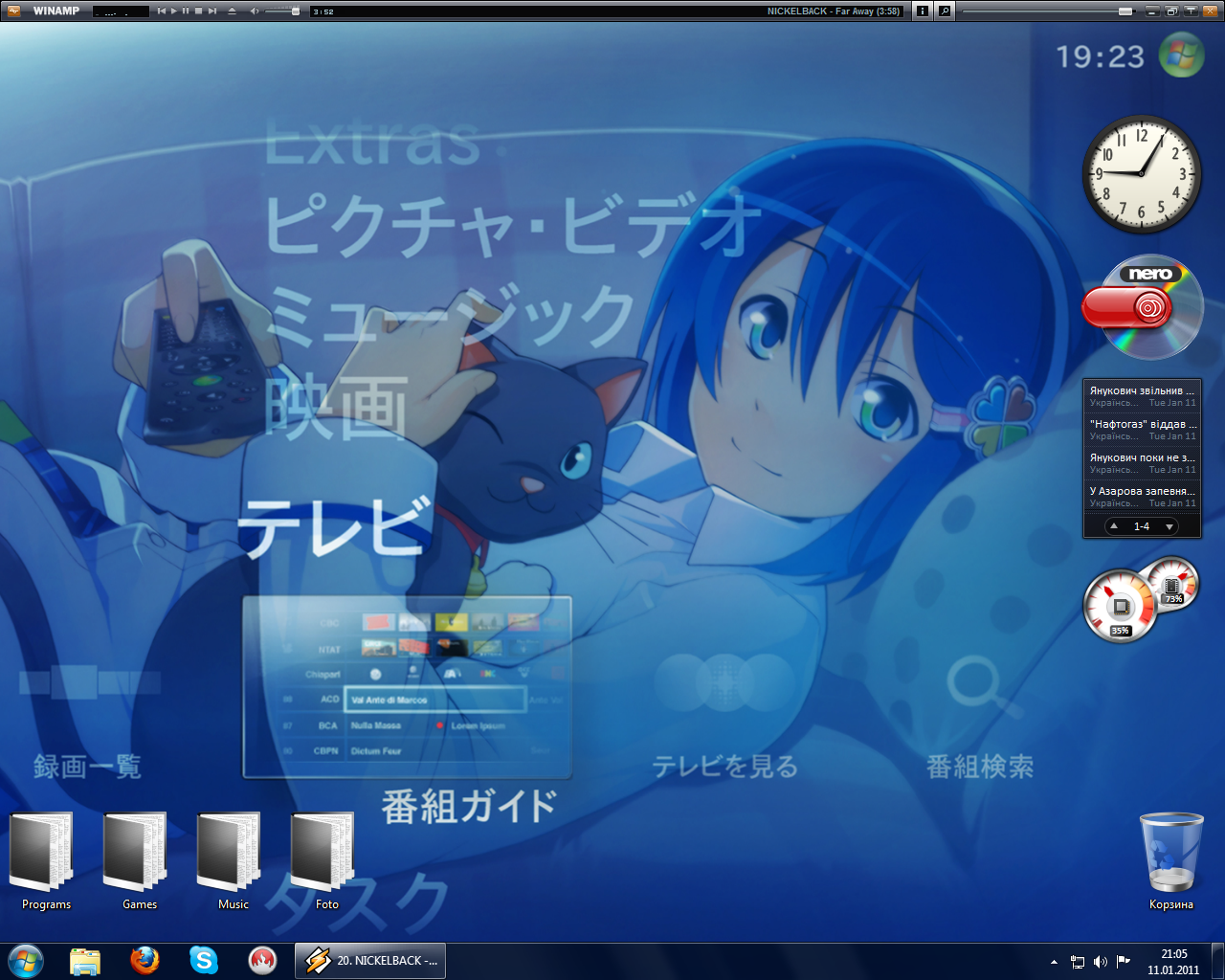Click the "NICKELBACK - Far Away" song title
The width and height of the screenshot is (1225, 980).
(834, 11)
